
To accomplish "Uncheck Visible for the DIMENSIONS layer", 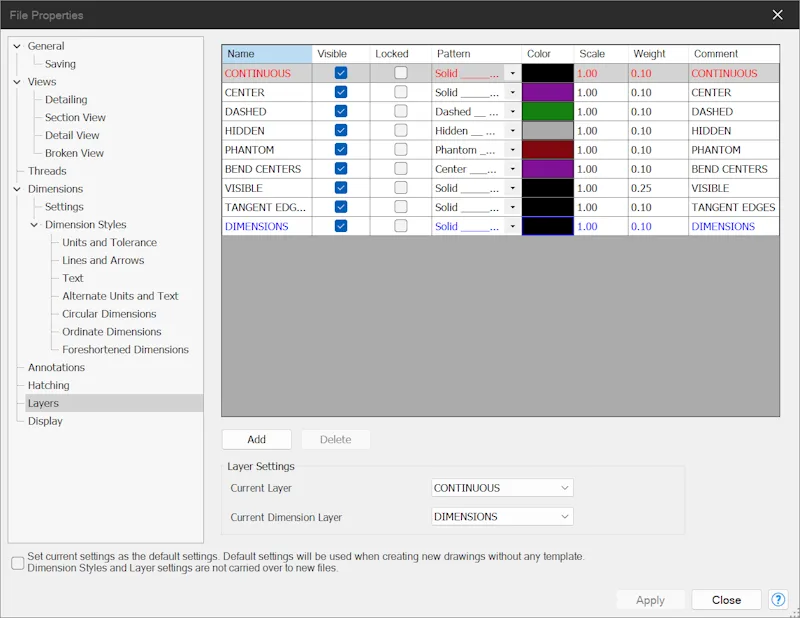I will [x=341, y=226].
